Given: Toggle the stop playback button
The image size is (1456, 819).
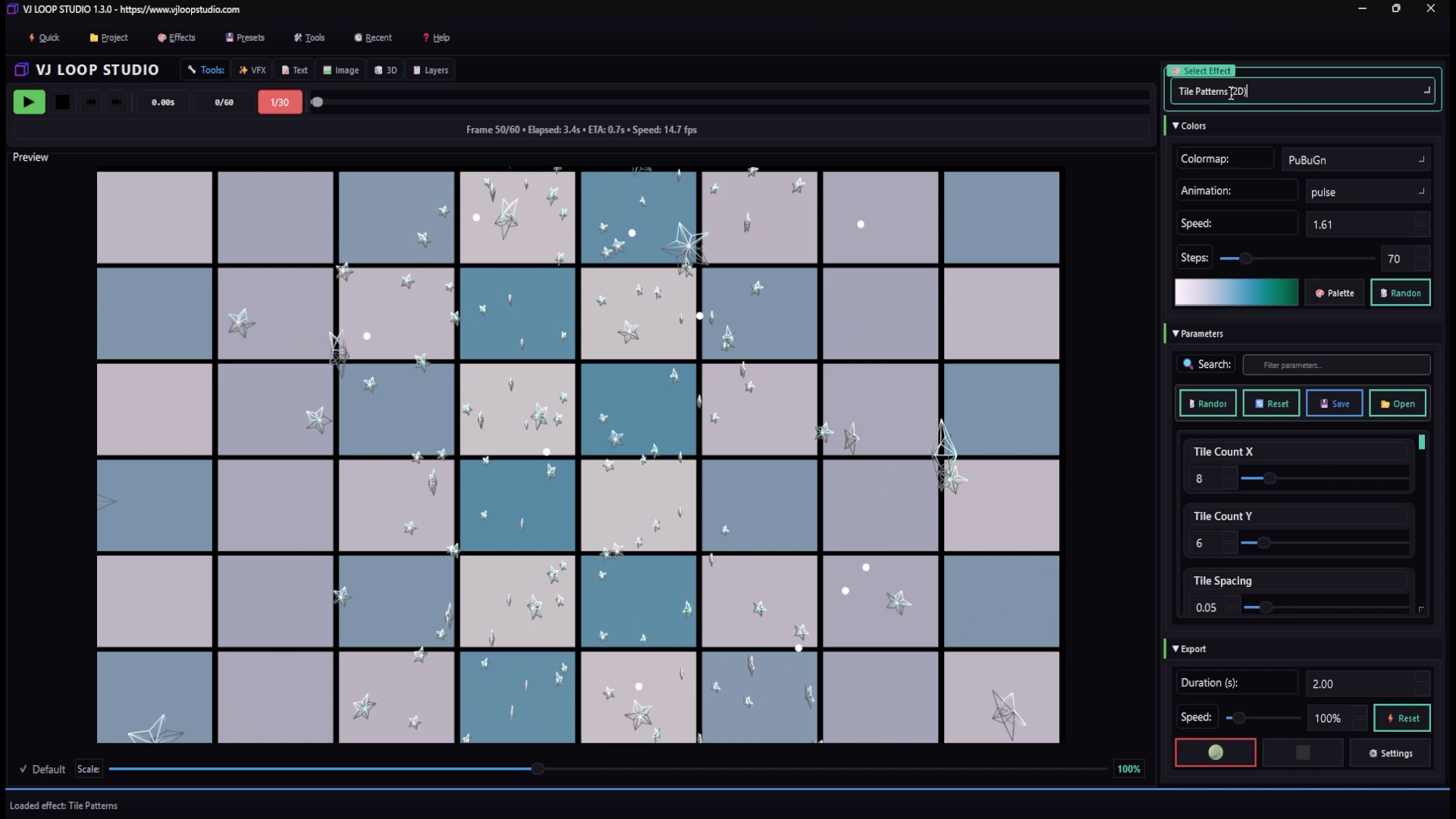Looking at the screenshot, I should pyautogui.click(x=62, y=101).
